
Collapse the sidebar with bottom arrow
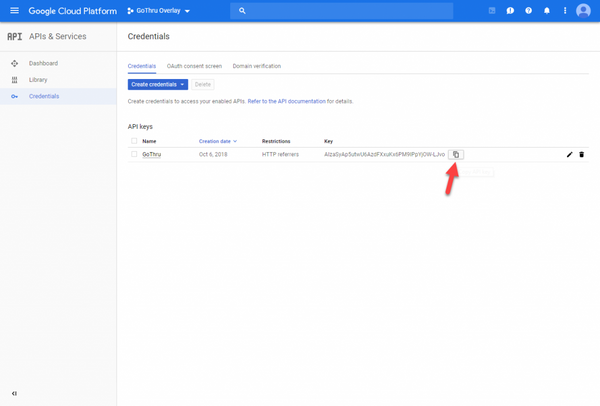(x=14, y=393)
